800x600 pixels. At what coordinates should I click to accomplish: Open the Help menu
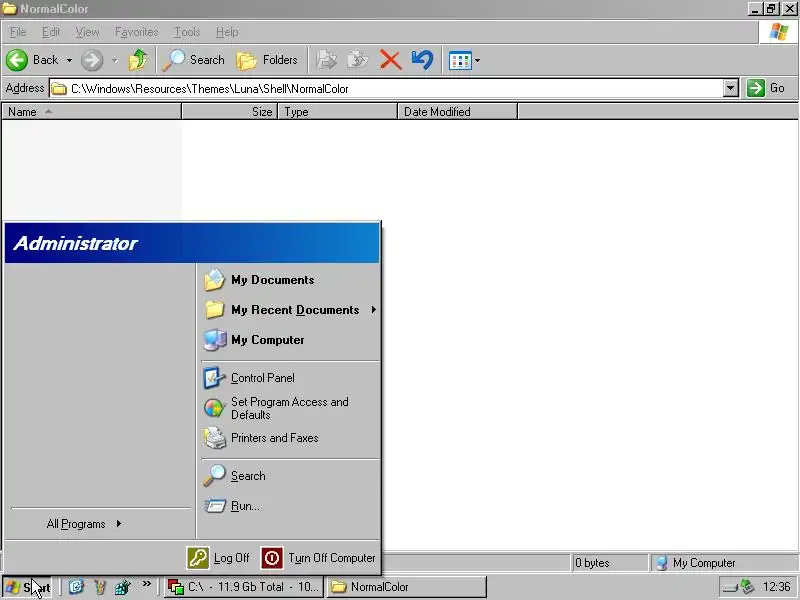(x=227, y=32)
